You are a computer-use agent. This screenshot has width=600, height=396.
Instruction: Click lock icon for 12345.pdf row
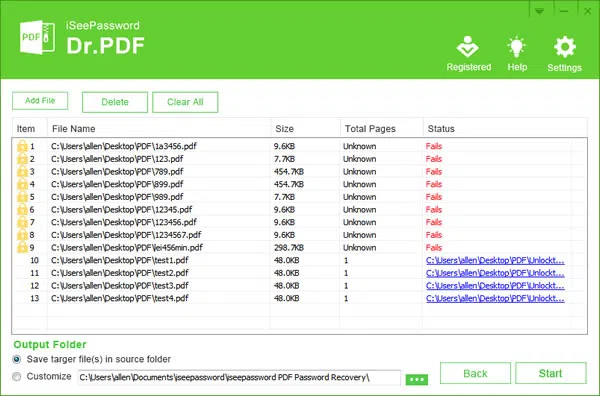coord(22,209)
